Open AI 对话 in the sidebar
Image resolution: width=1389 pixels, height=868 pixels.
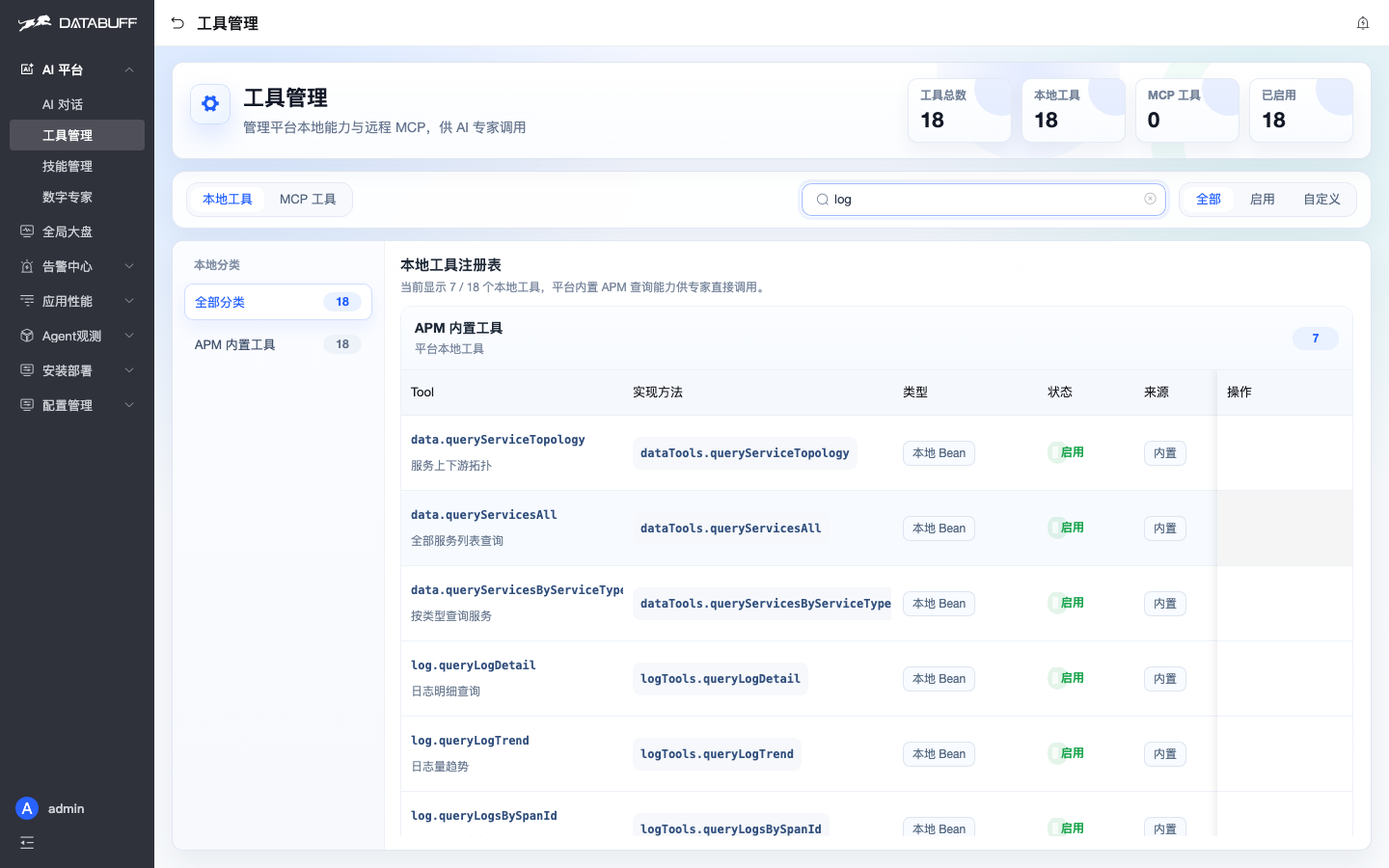click(x=77, y=104)
